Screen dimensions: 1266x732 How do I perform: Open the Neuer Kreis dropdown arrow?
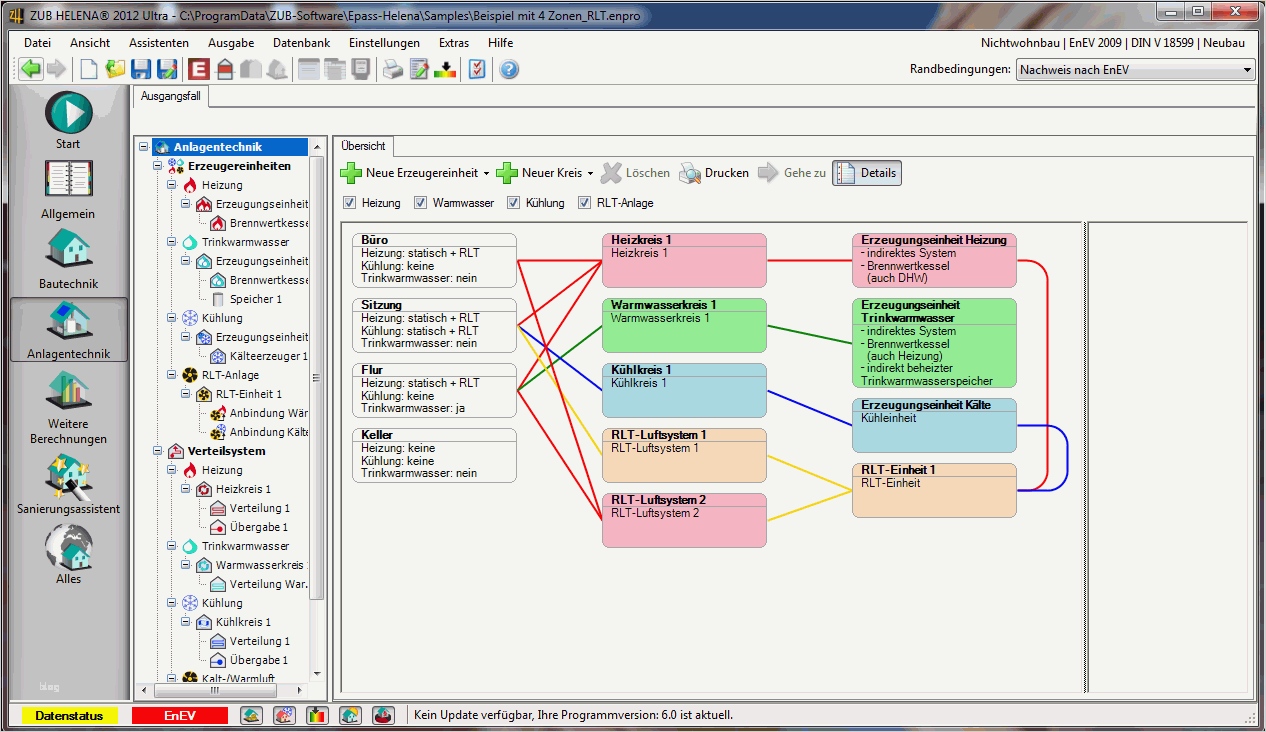[x=590, y=174]
